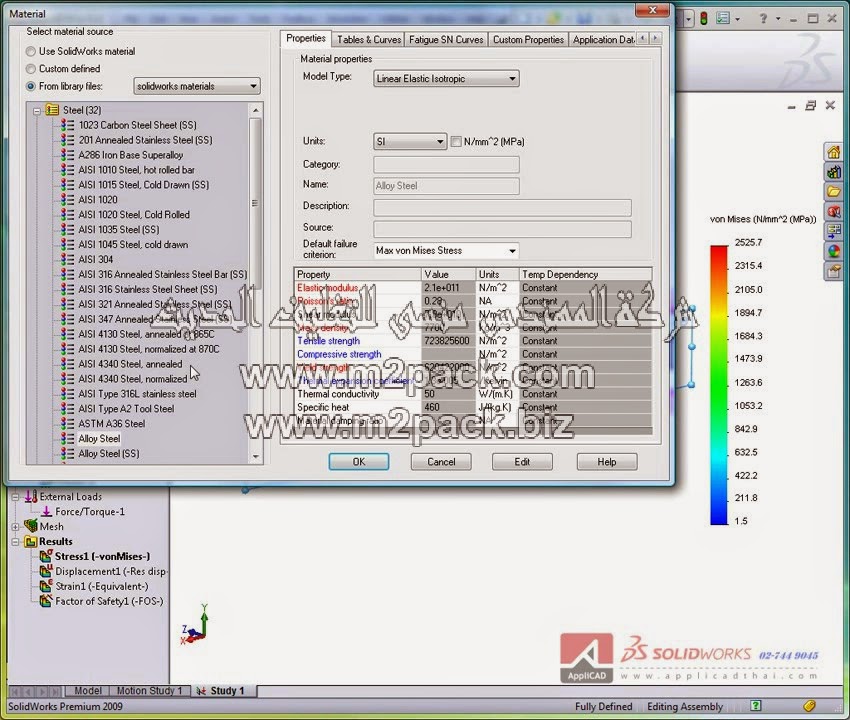Select the From library files radio button
This screenshot has width=850, height=720.
click(31, 86)
